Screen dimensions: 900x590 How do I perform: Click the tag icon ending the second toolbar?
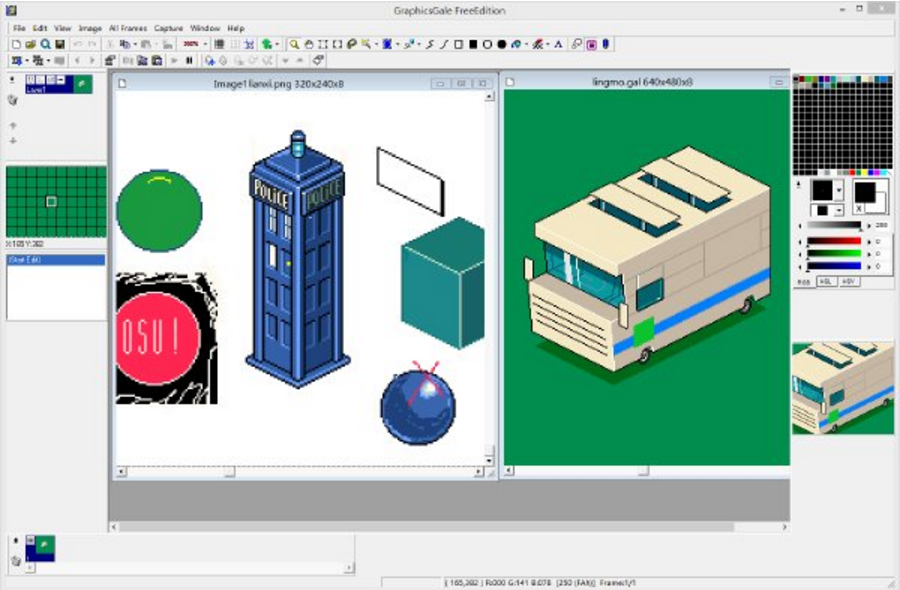[x=319, y=60]
